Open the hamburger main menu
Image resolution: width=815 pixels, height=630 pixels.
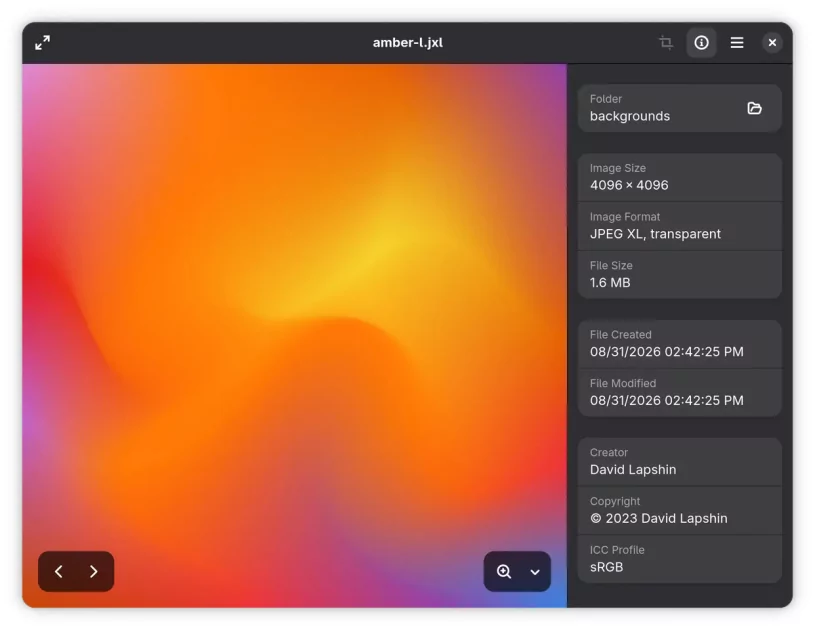coord(737,43)
